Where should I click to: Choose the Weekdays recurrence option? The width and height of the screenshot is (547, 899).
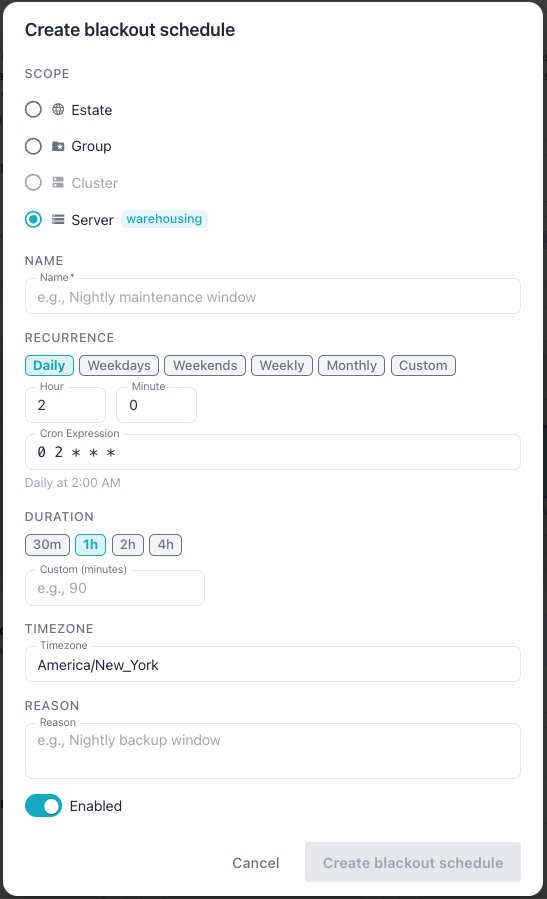coord(119,365)
